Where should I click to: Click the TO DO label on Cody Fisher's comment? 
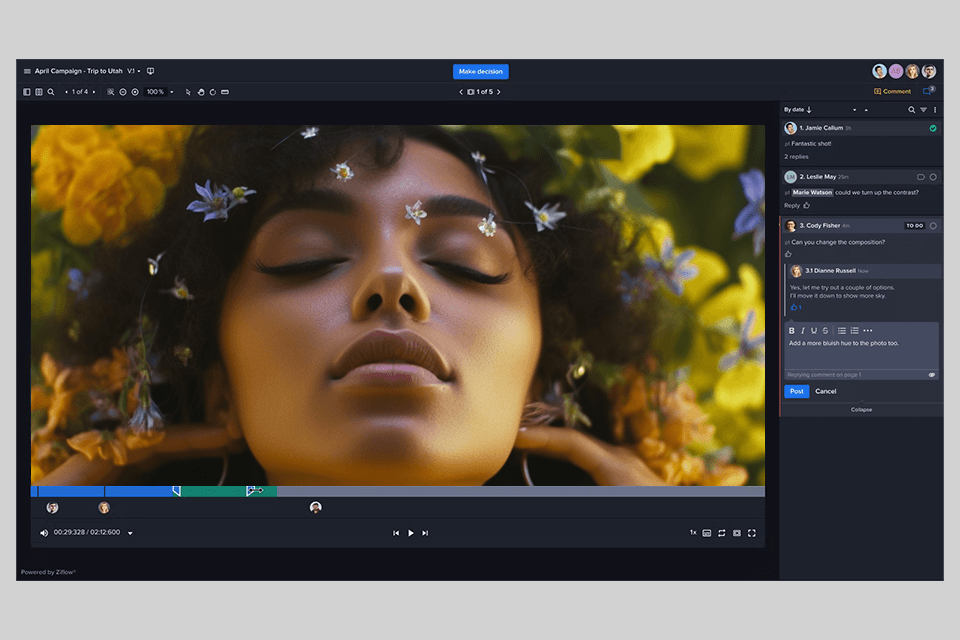click(914, 226)
